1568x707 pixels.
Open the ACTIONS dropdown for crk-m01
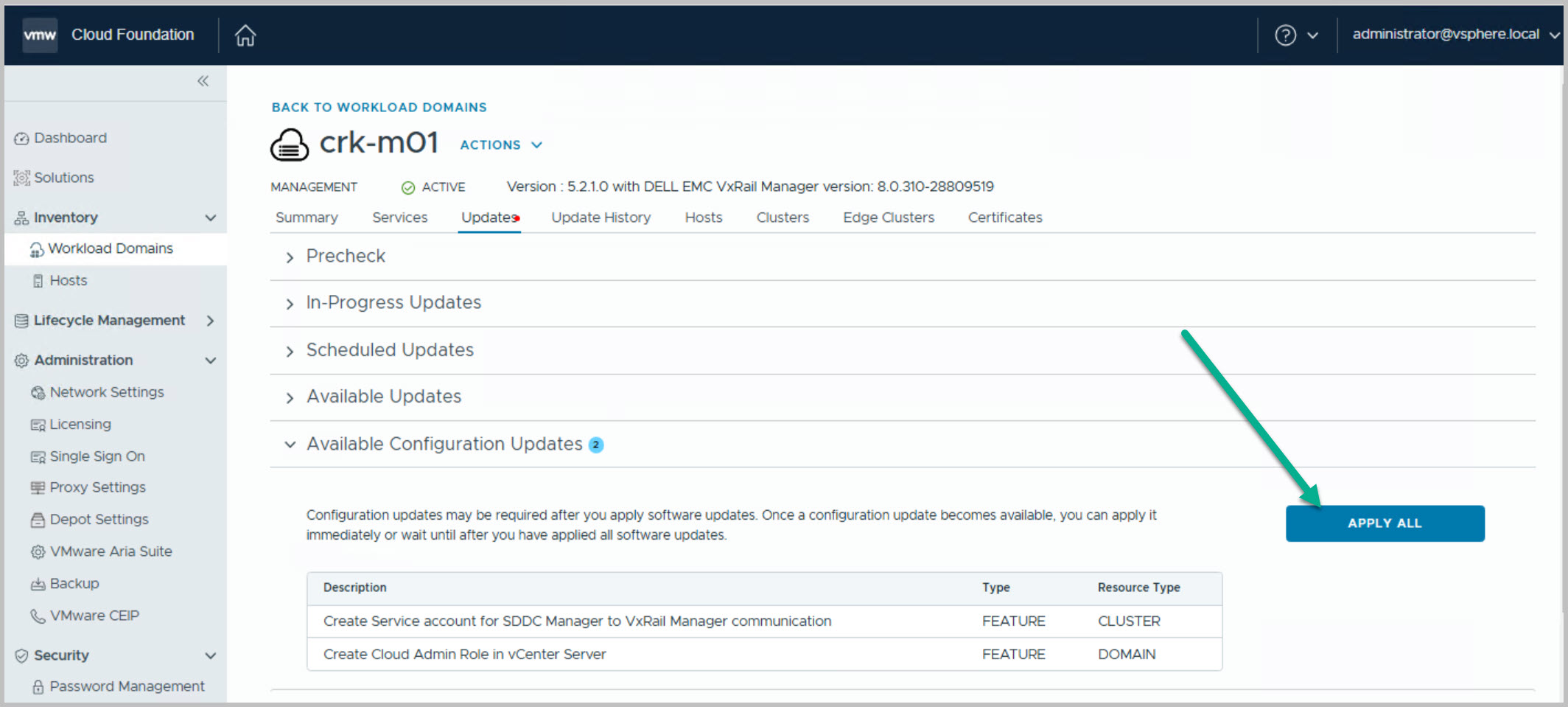(x=501, y=145)
